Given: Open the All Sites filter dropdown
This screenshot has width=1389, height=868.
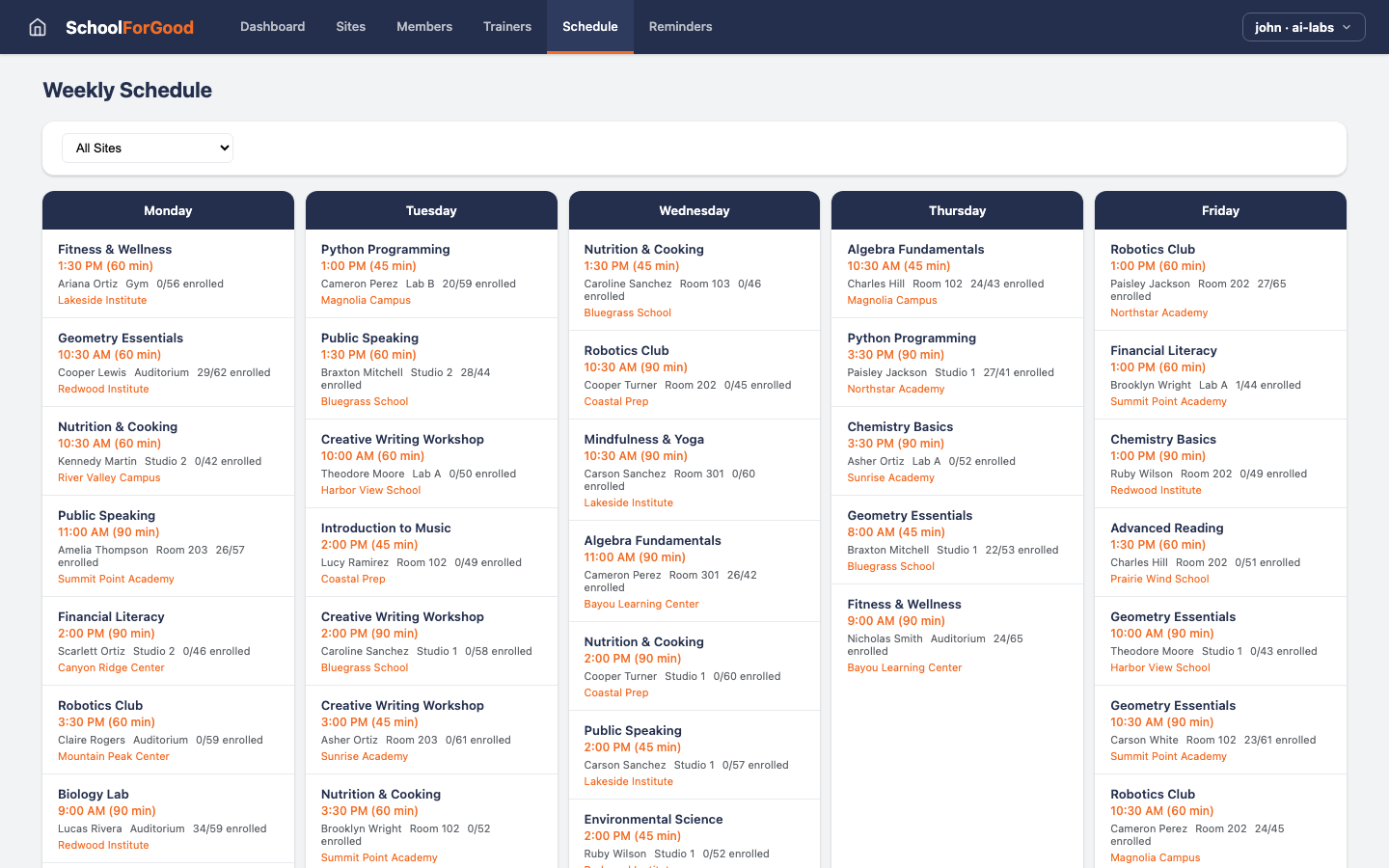Looking at the screenshot, I should pyautogui.click(x=147, y=148).
